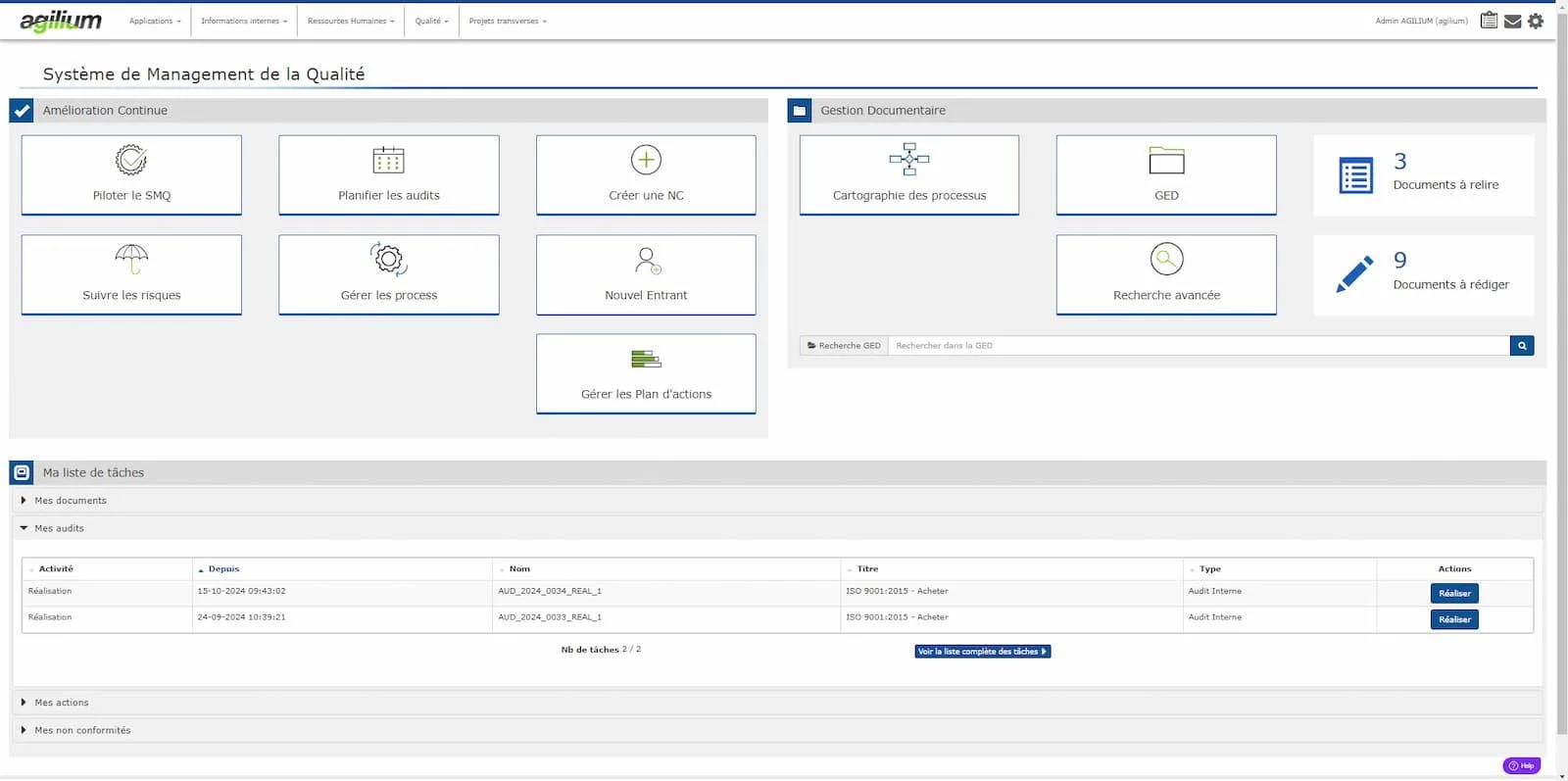Click Voir la liste complète des tâches
The width and height of the screenshot is (1568, 781).
coord(983,651)
